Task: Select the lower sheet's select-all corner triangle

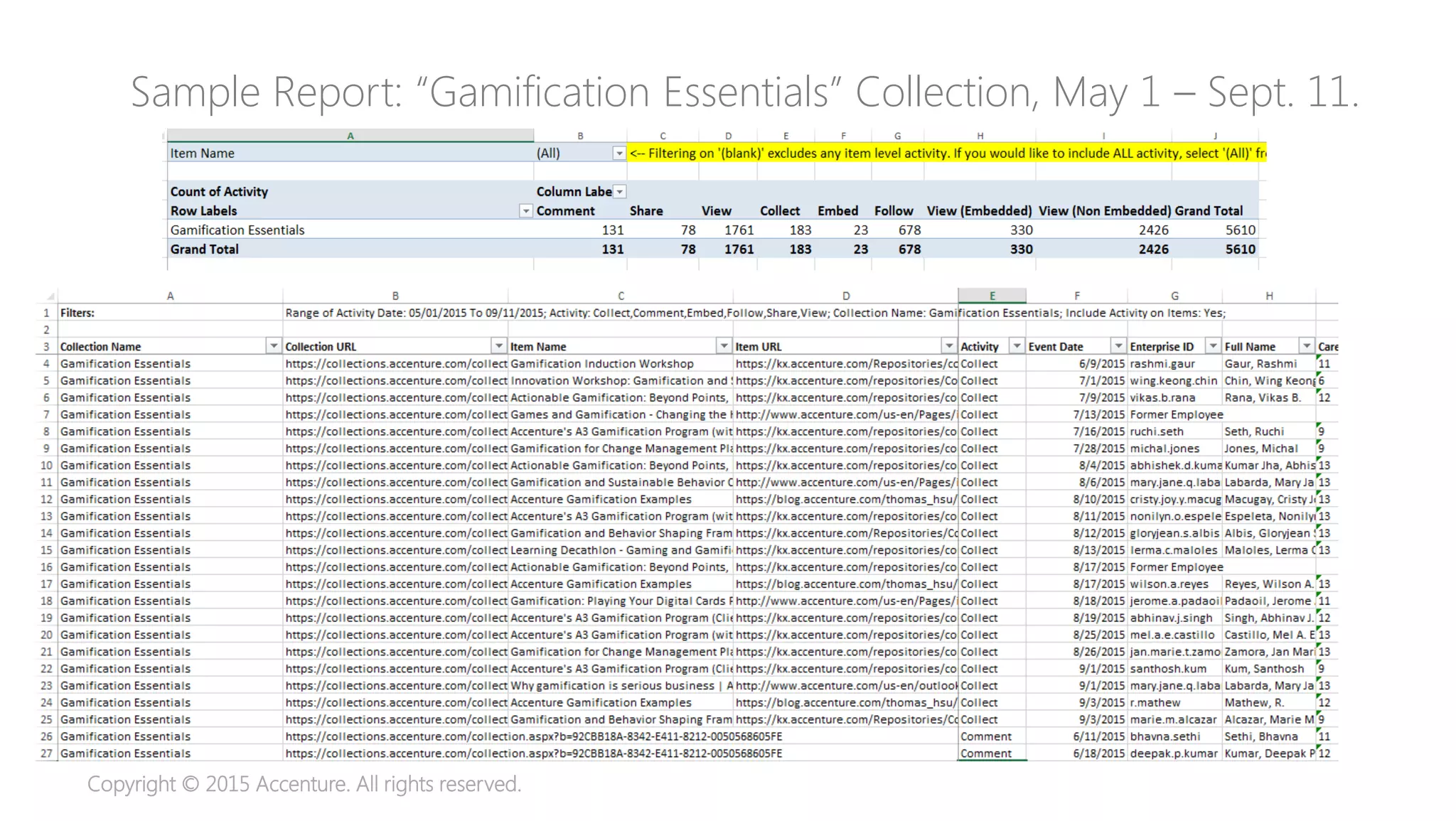Action: coord(50,296)
